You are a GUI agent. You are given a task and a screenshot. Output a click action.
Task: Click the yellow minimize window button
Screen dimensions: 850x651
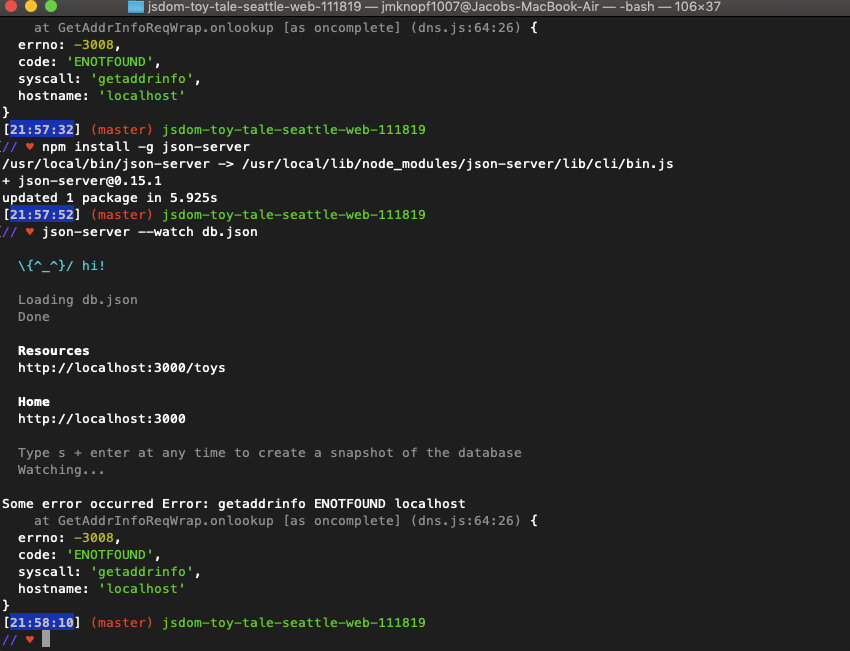pos(31,6)
